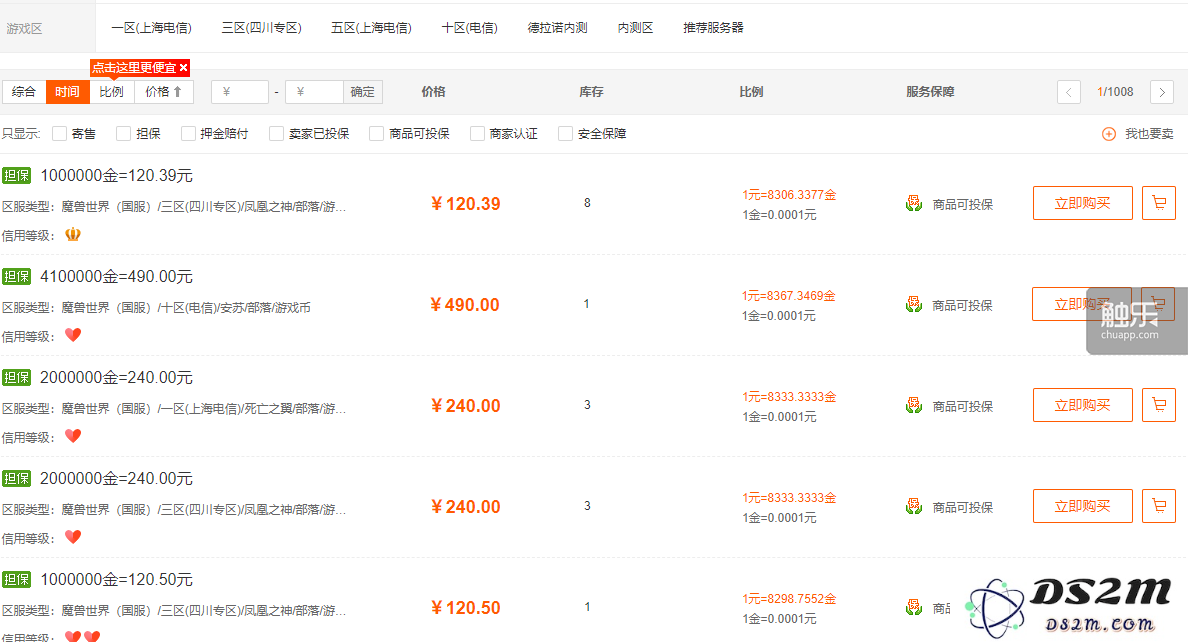Click the maximum price input field

point(314,92)
